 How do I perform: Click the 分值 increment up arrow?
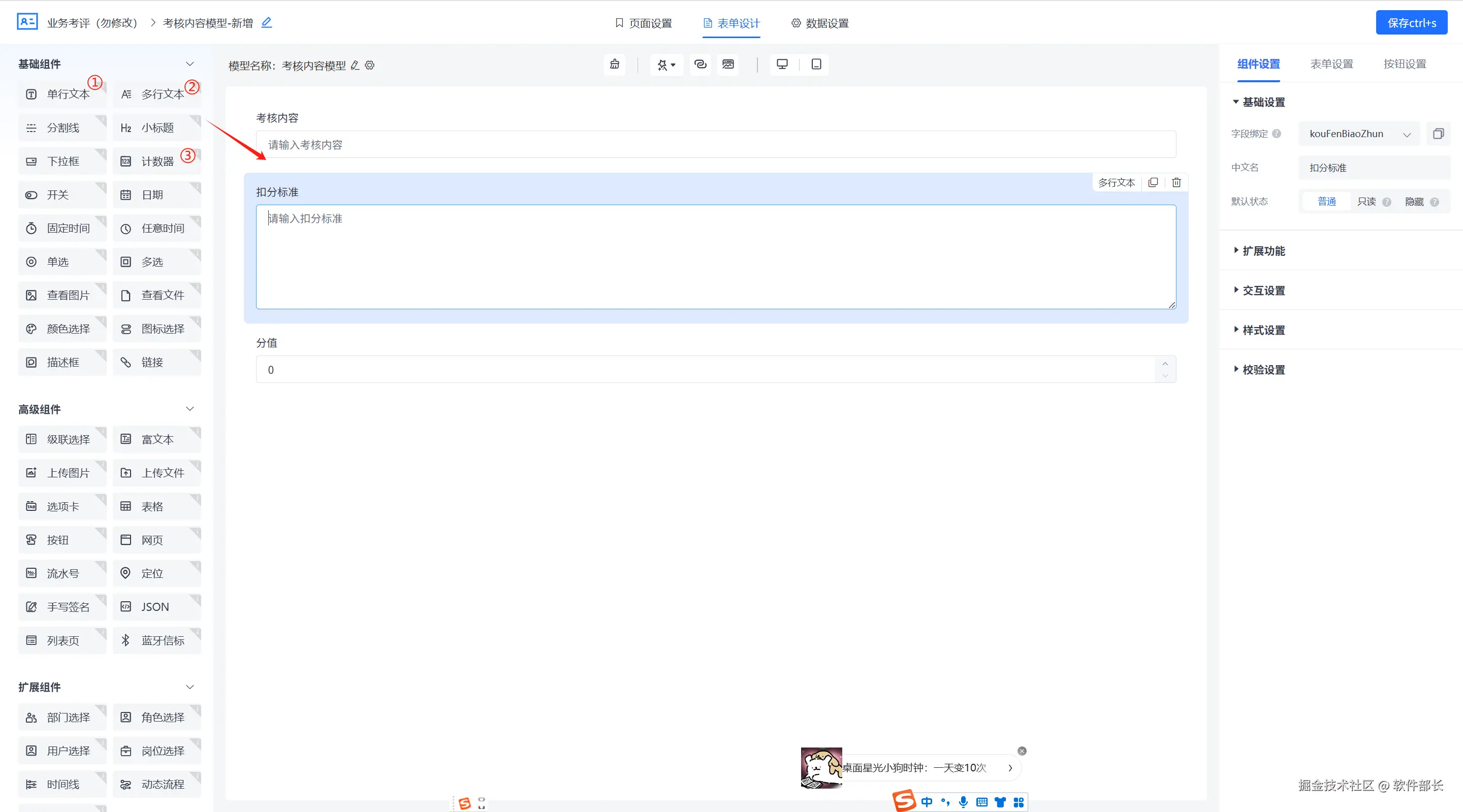click(x=1165, y=364)
